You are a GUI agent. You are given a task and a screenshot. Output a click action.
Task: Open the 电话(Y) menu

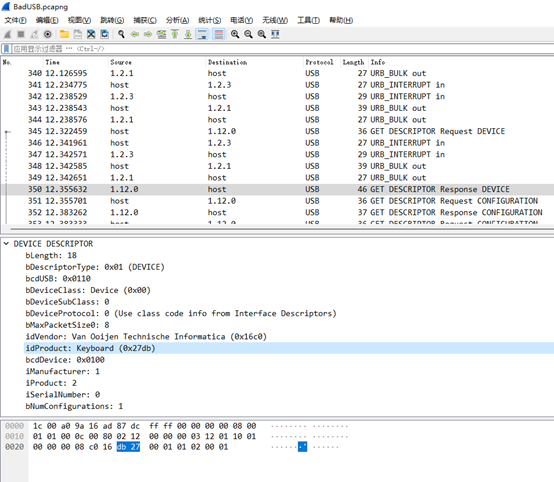(242, 20)
